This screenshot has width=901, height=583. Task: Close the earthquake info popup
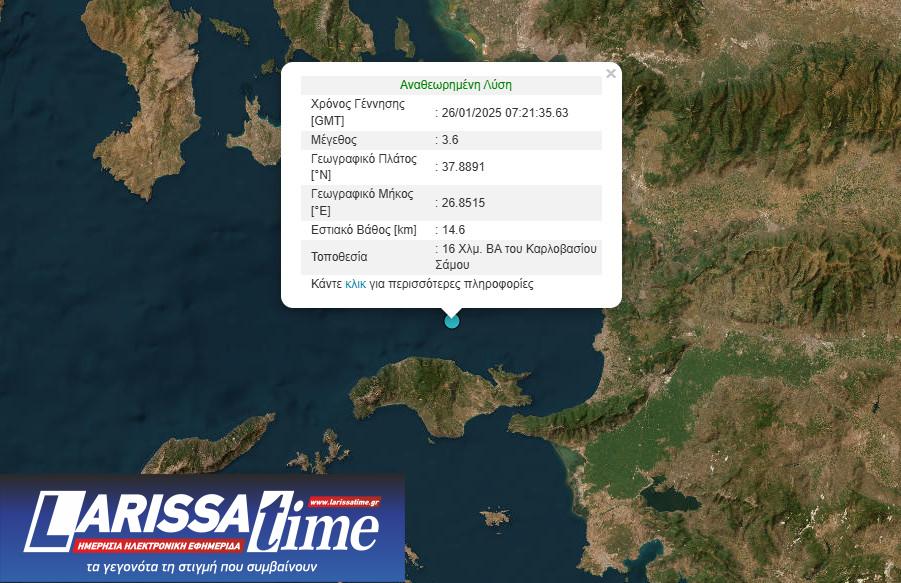(610, 74)
